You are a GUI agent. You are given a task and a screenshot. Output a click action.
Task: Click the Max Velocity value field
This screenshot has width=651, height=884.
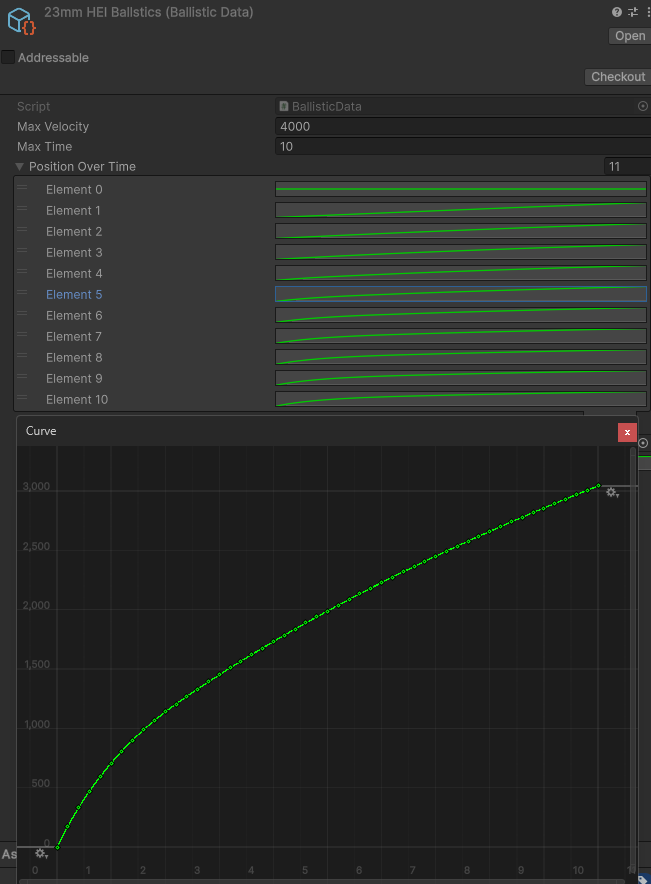[460, 127]
